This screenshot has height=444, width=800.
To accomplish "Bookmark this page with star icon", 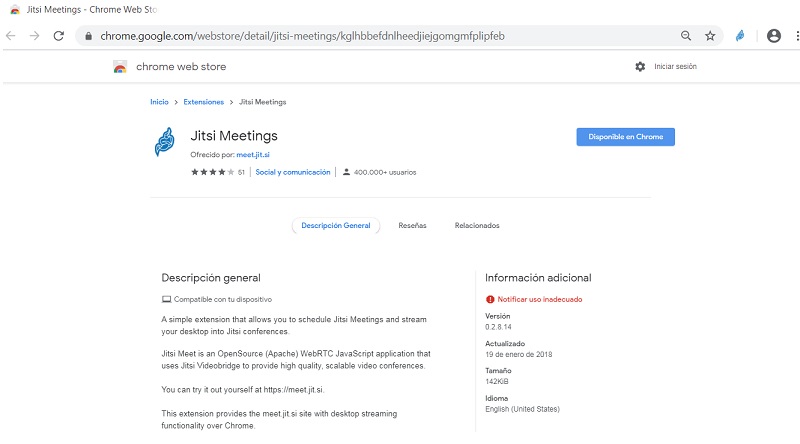I will pyautogui.click(x=710, y=35).
